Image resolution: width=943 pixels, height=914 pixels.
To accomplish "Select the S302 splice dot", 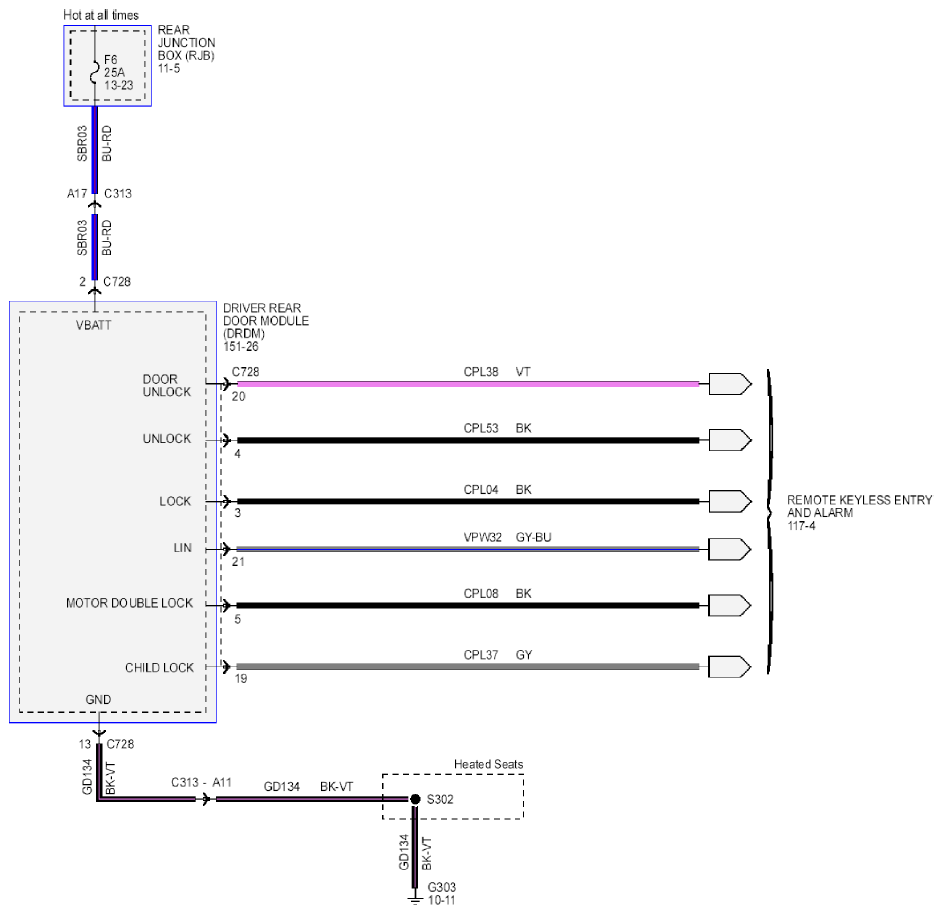I will pos(415,799).
